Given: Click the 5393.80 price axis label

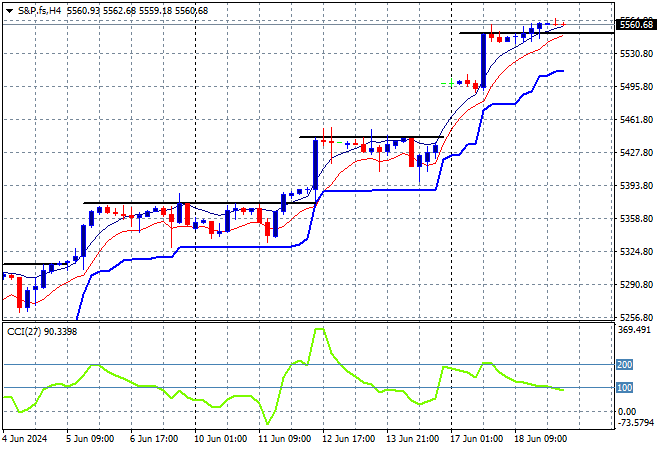Looking at the screenshot, I should 636,186.
